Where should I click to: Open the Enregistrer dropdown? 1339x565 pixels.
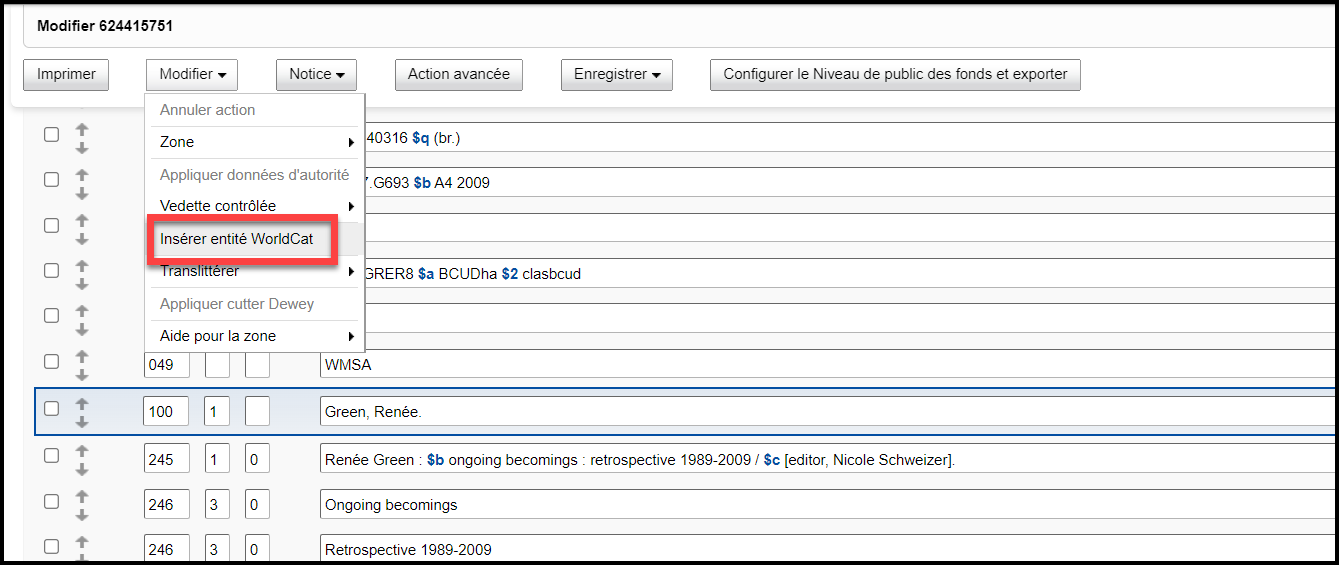pos(616,74)
